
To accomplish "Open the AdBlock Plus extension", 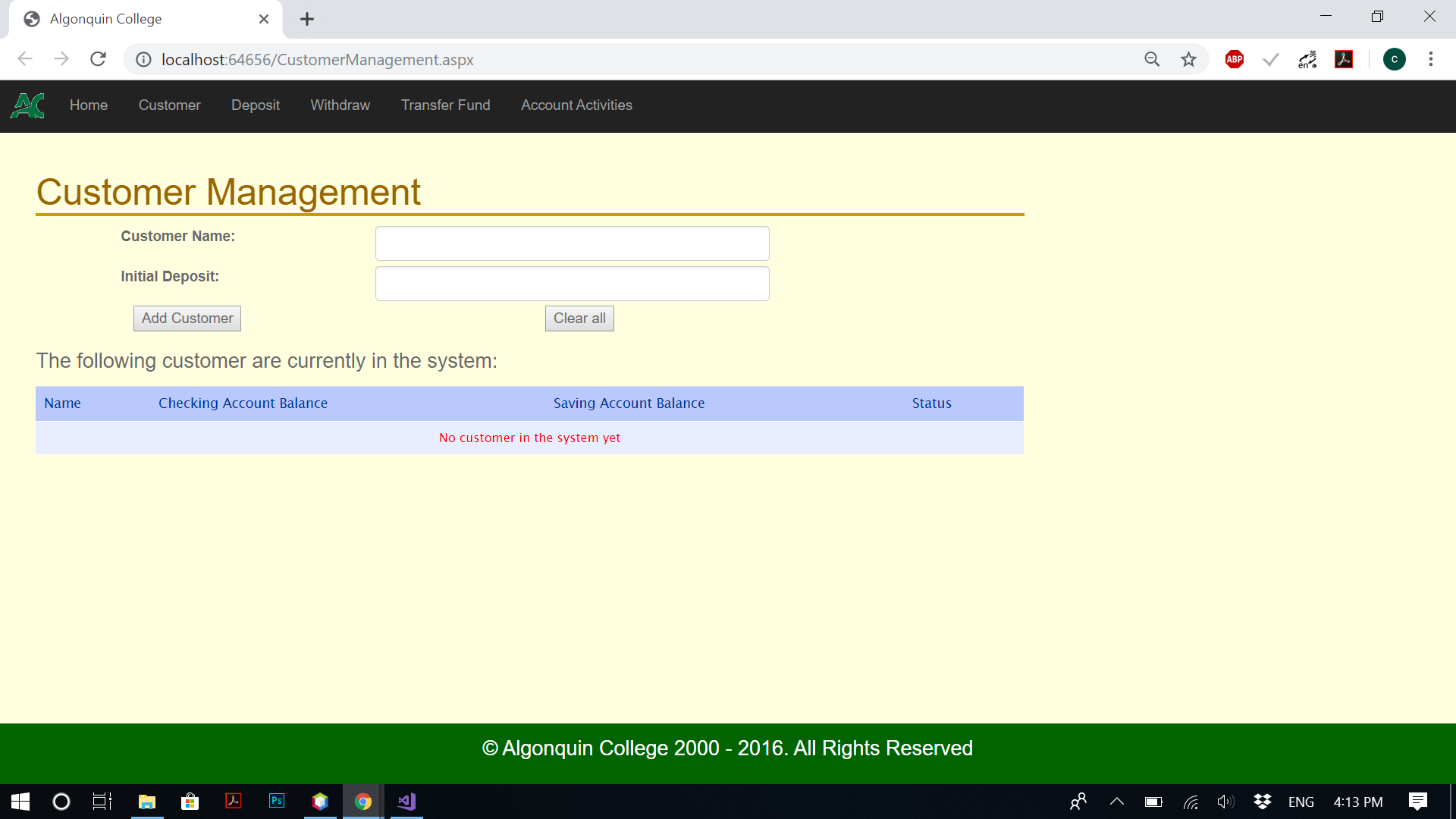I will (x=1234, y=59).
